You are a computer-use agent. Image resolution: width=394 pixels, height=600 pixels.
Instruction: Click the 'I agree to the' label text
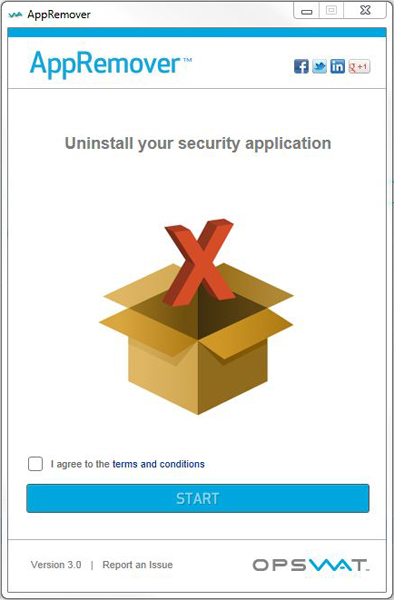pyautogui.click(x=80, y=464)
